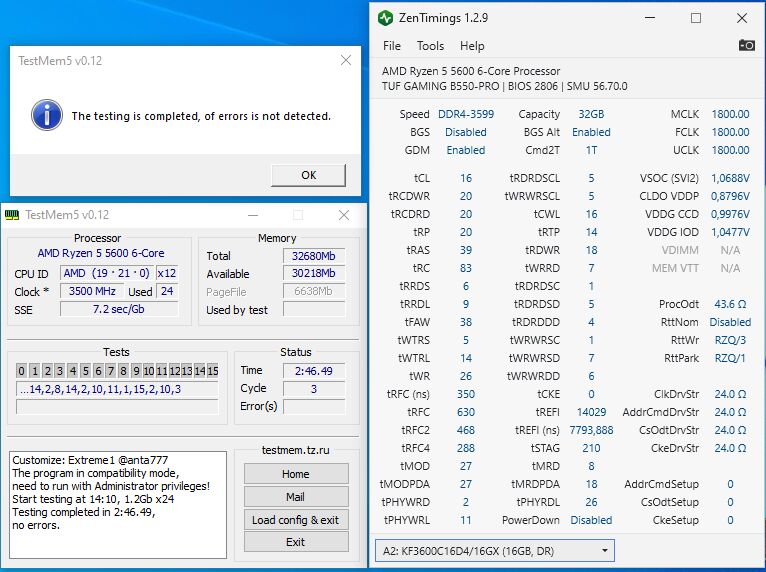The width and height of the screenshot is (766, 572).
Task: Click Load config & exit button
Action: pos(296,520)
